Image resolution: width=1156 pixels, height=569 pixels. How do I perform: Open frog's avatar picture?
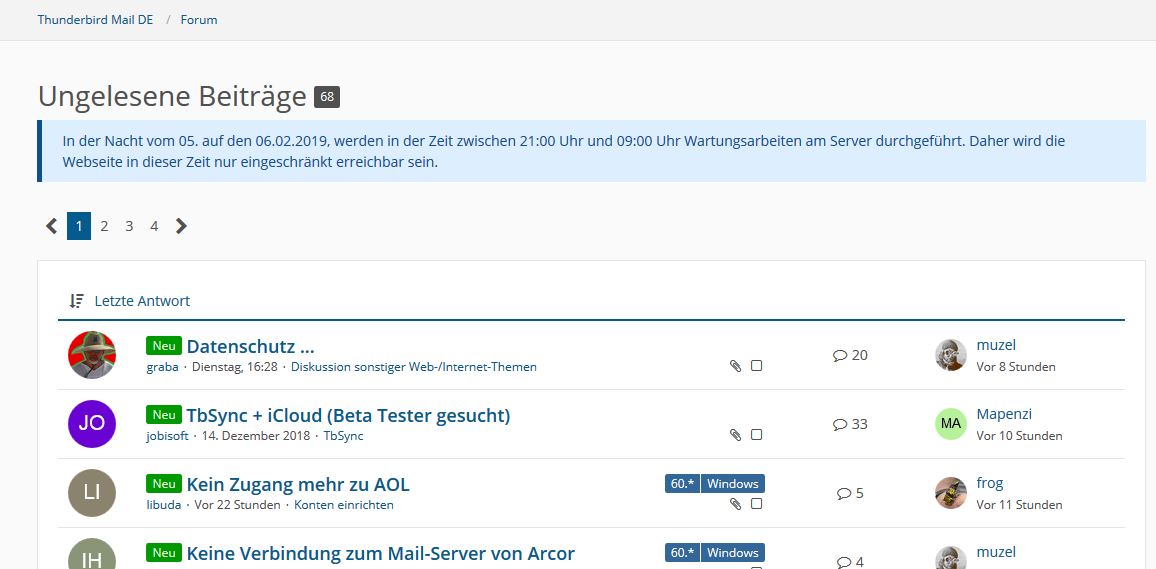tap(951, 493)
